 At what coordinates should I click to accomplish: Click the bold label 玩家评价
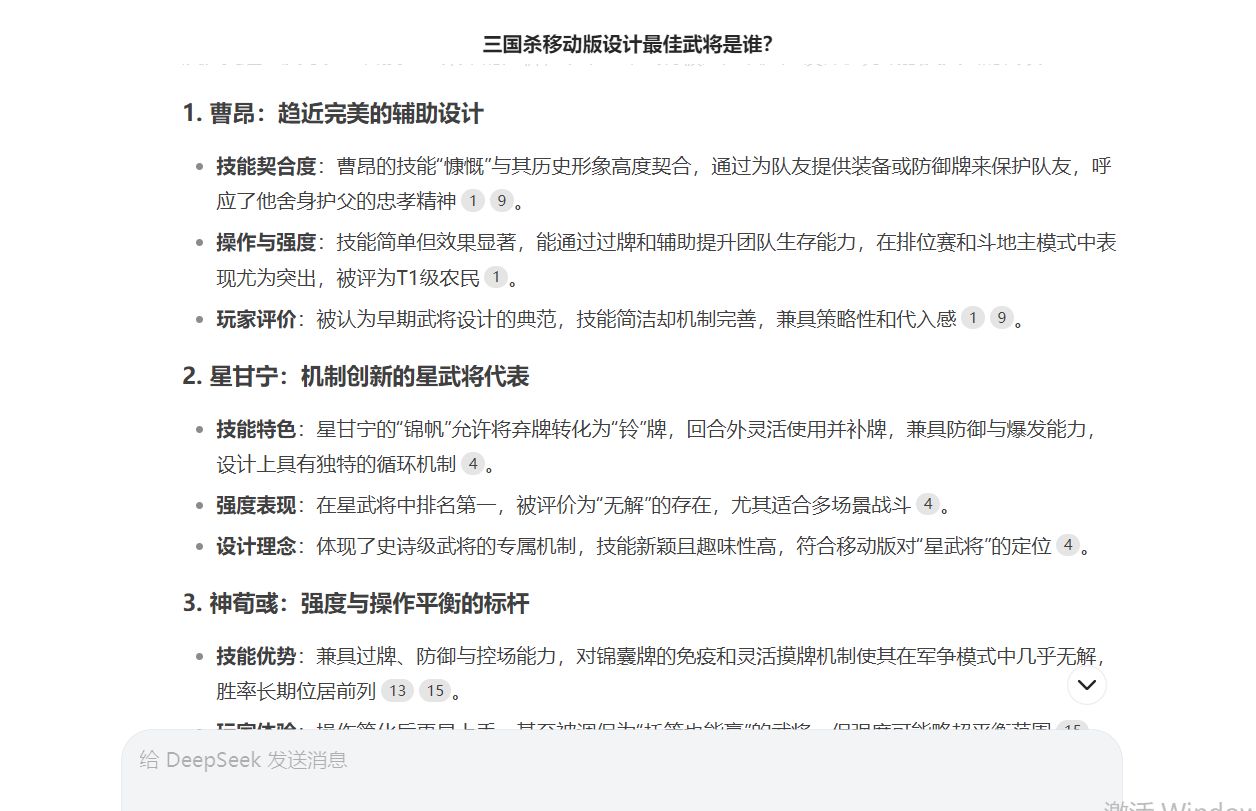point(256,319)
